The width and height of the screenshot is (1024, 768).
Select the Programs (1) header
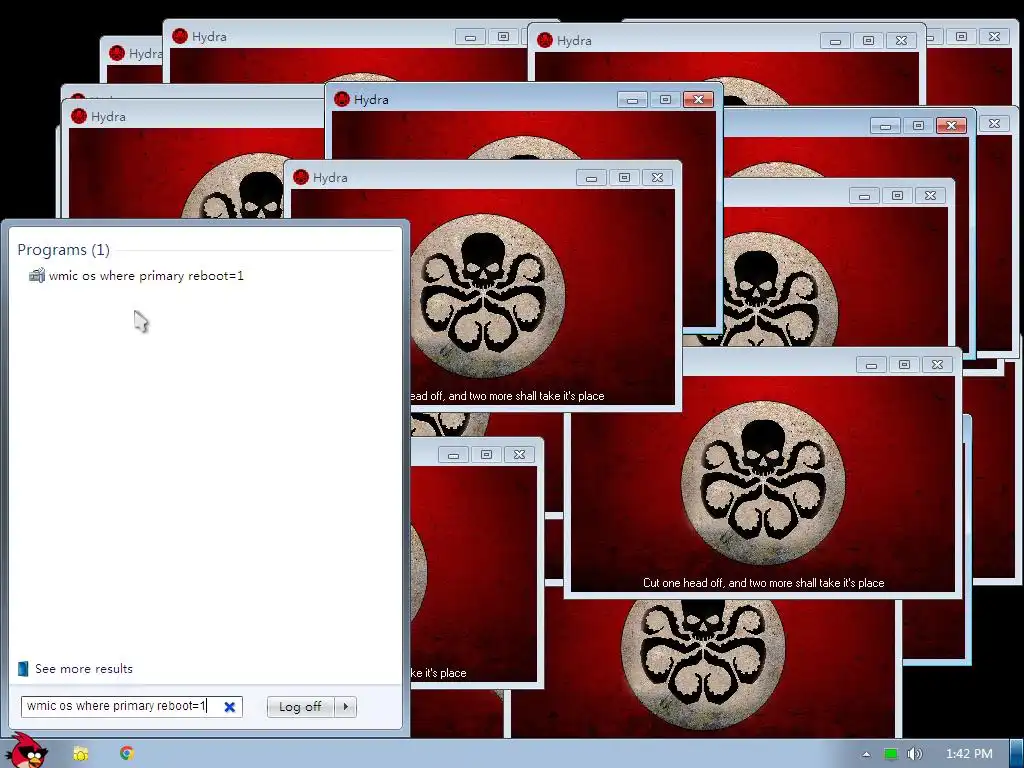click(x=63, y=249)
